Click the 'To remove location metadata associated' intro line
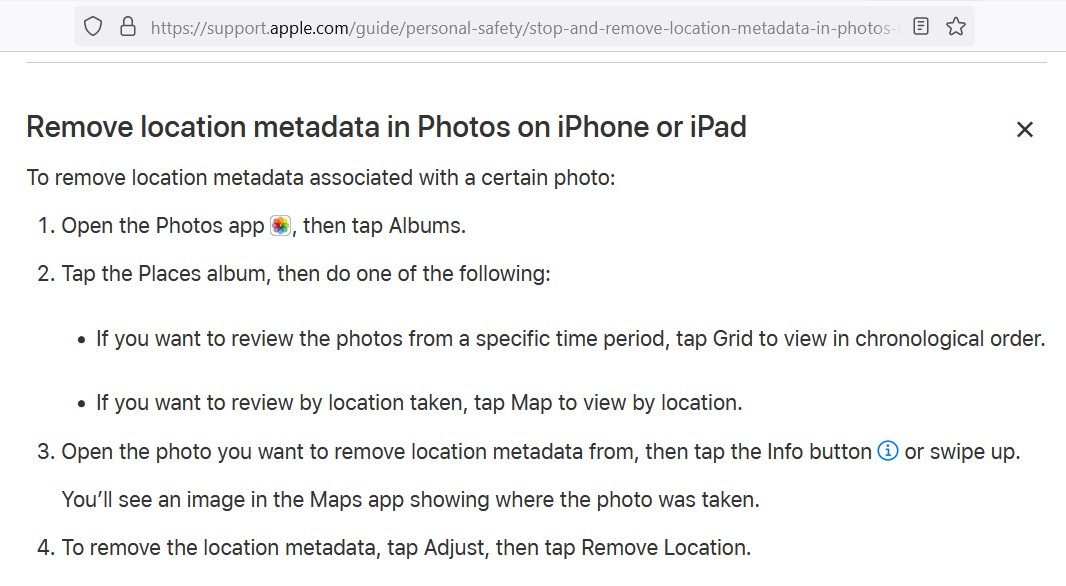 tap(321, 177)
